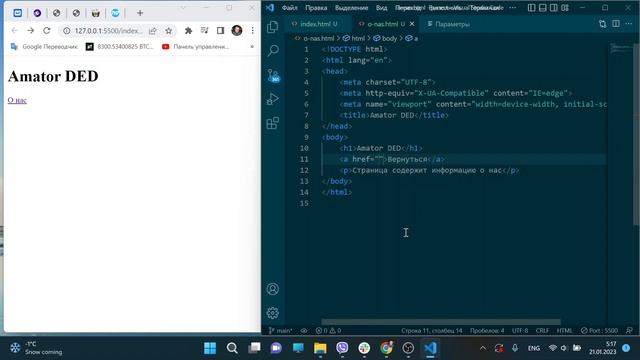Open the Панель управлени... bookmark
The height and width of the screenshot is (360, 640).
click(196, 47)
